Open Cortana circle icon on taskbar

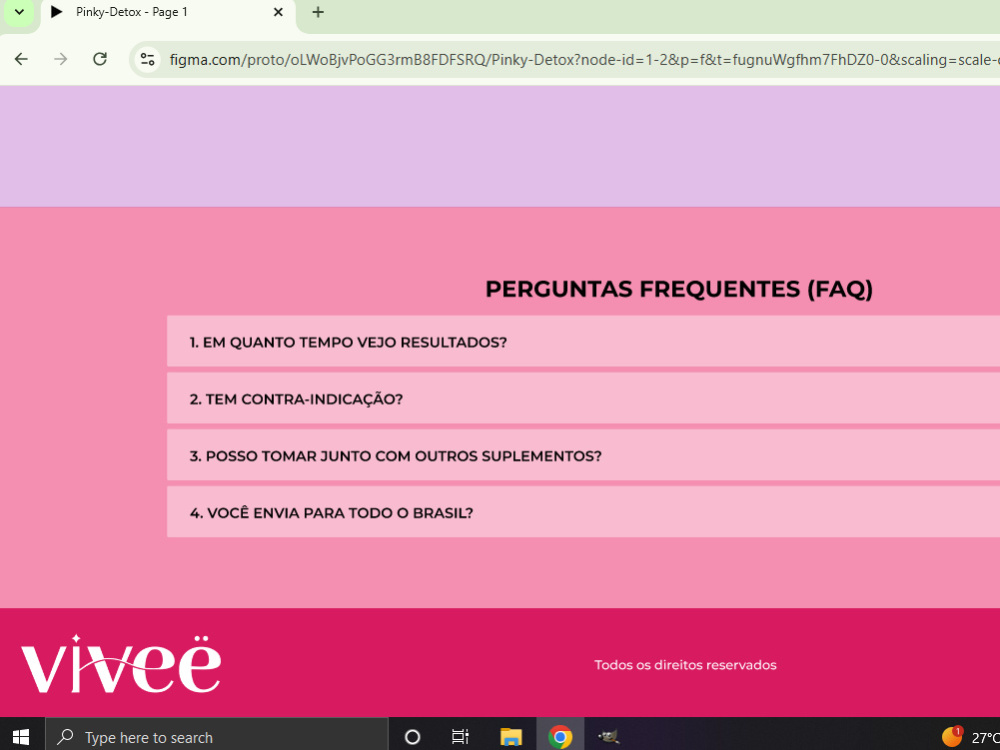[x=413, y=737]
